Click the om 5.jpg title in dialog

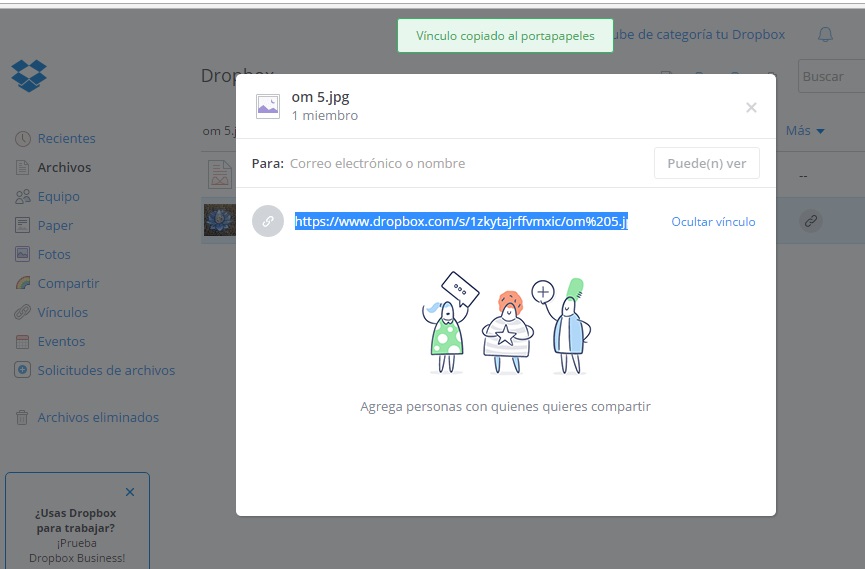[x=321, y=97]
